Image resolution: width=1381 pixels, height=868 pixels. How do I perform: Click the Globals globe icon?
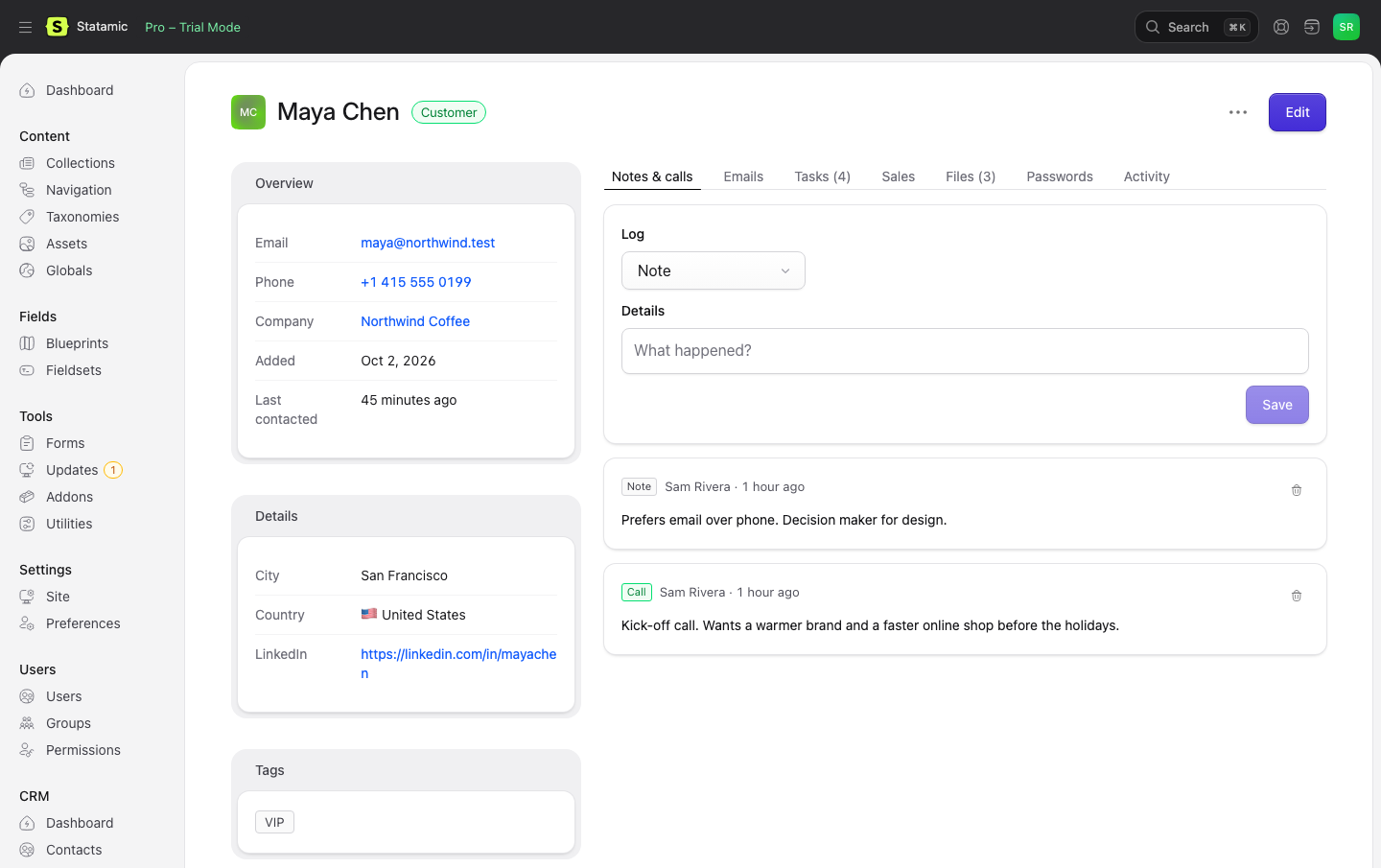tap(27, 270)
